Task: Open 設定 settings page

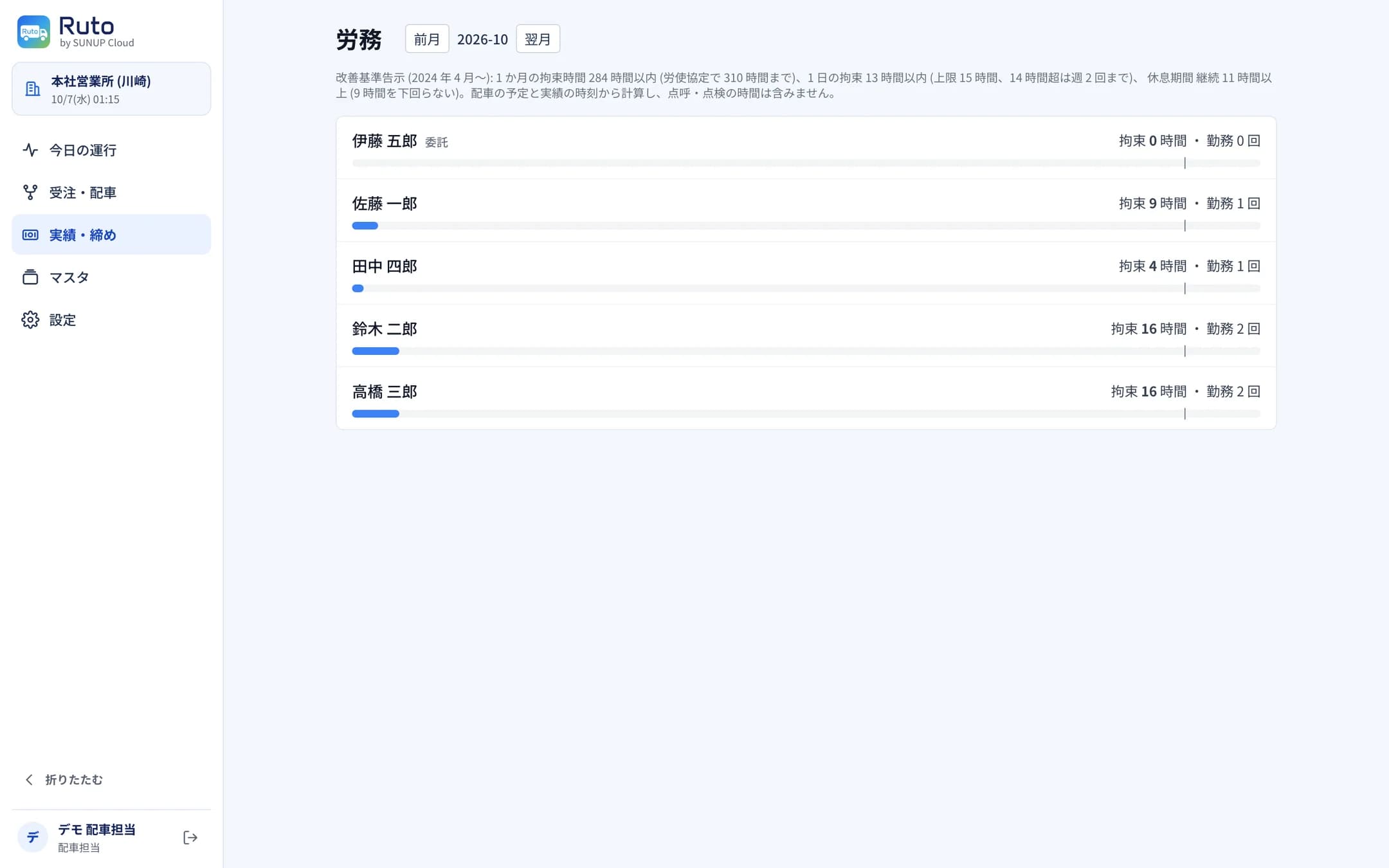Action: [x=111, y=320]
